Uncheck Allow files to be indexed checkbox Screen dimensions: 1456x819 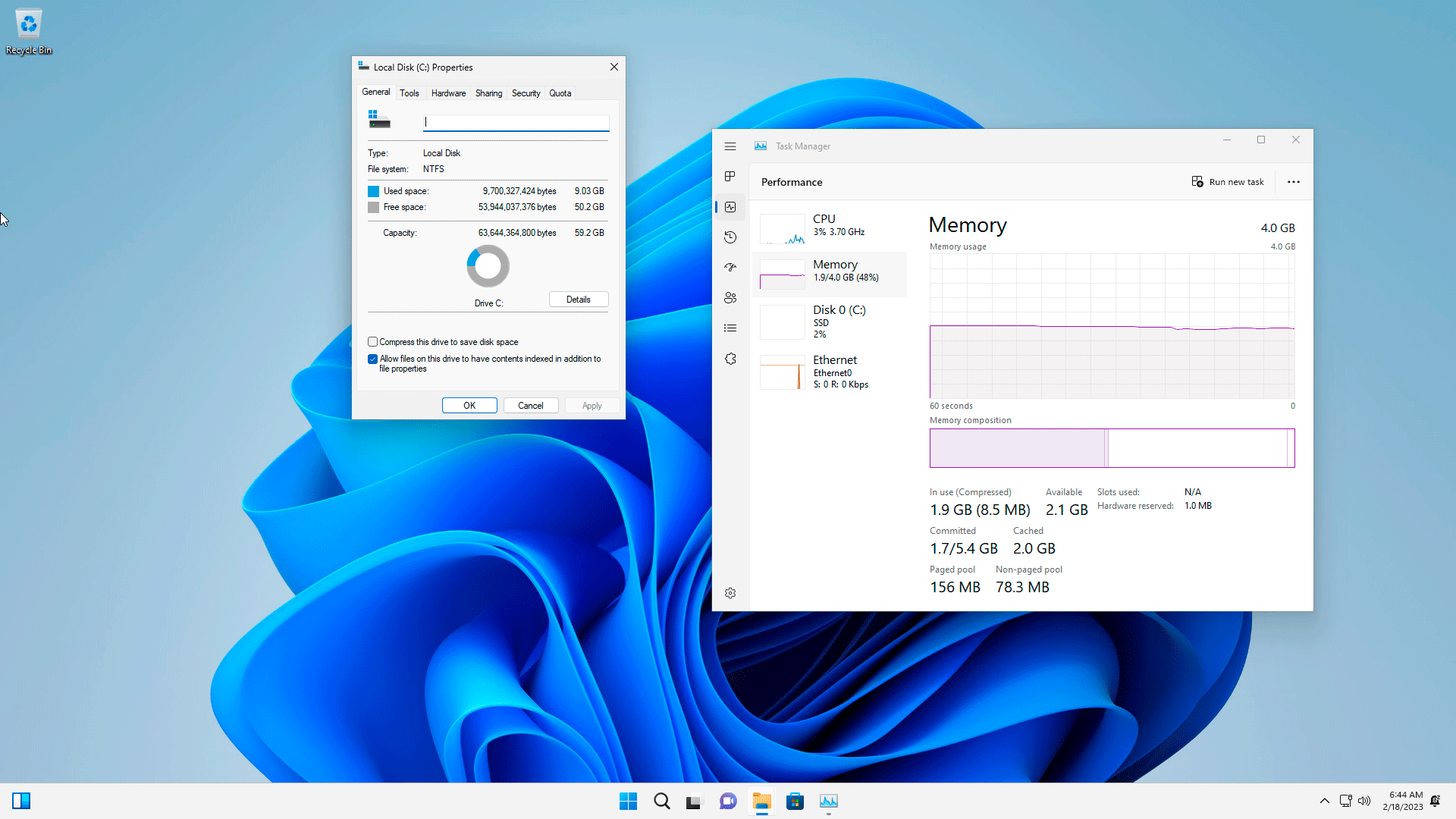[372, 359]
